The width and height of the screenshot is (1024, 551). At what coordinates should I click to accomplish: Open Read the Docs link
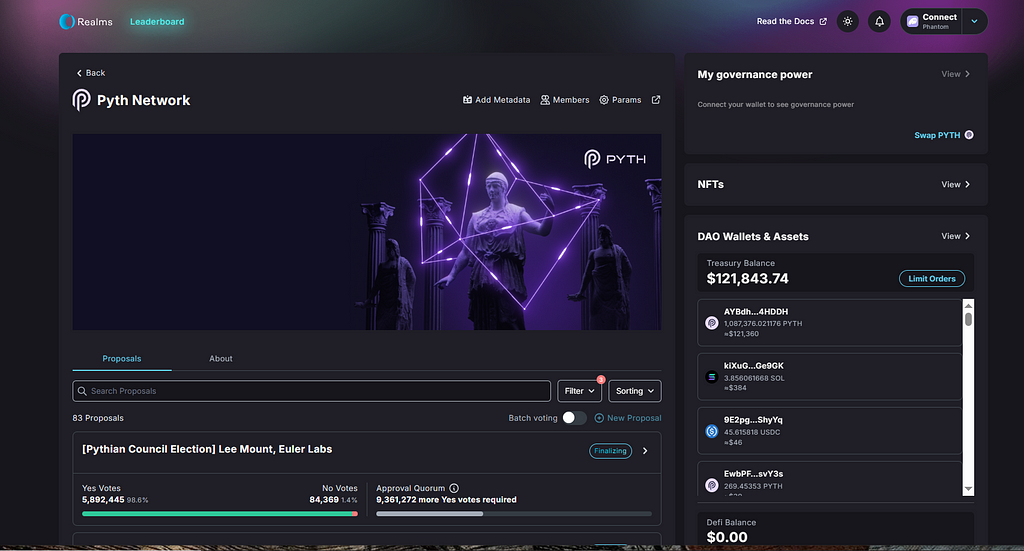pos(792,22)
